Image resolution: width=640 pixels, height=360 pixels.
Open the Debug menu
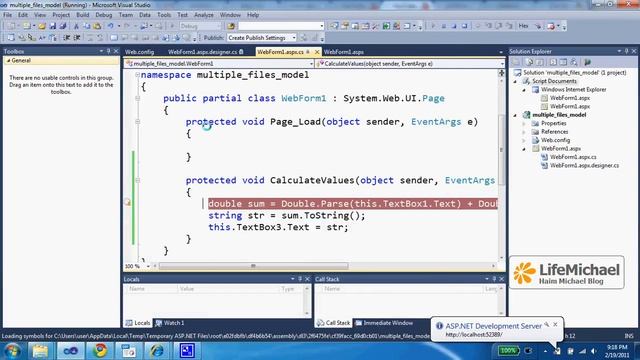[104, 15]
